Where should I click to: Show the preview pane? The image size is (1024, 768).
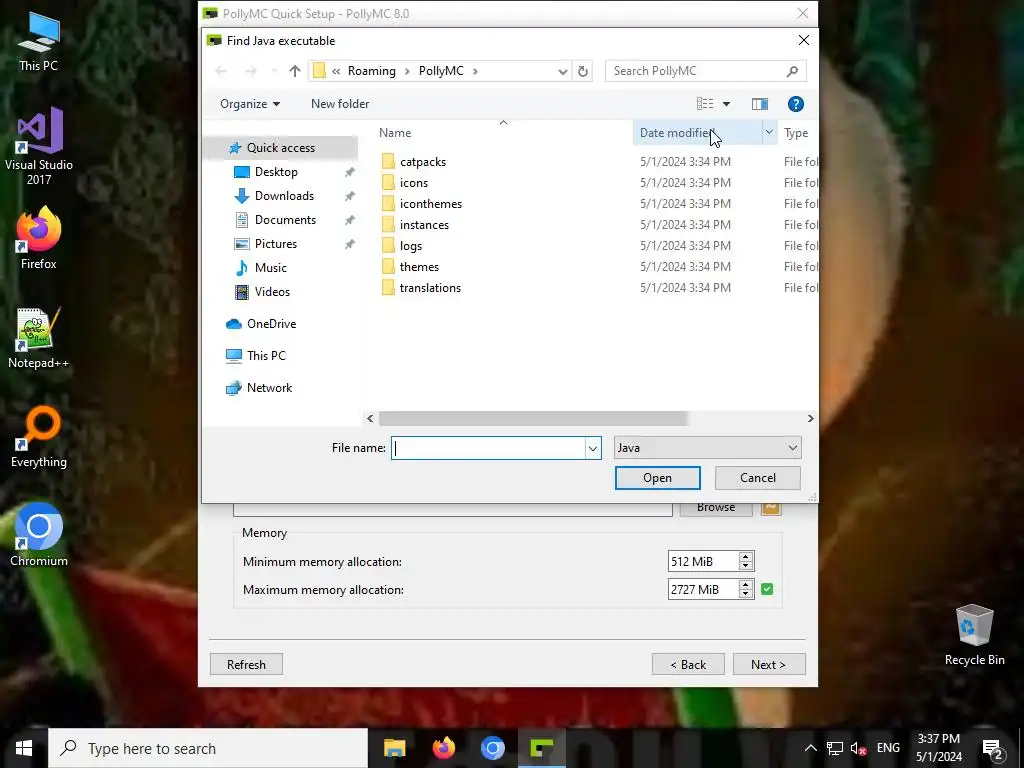(x=760, y=104)
